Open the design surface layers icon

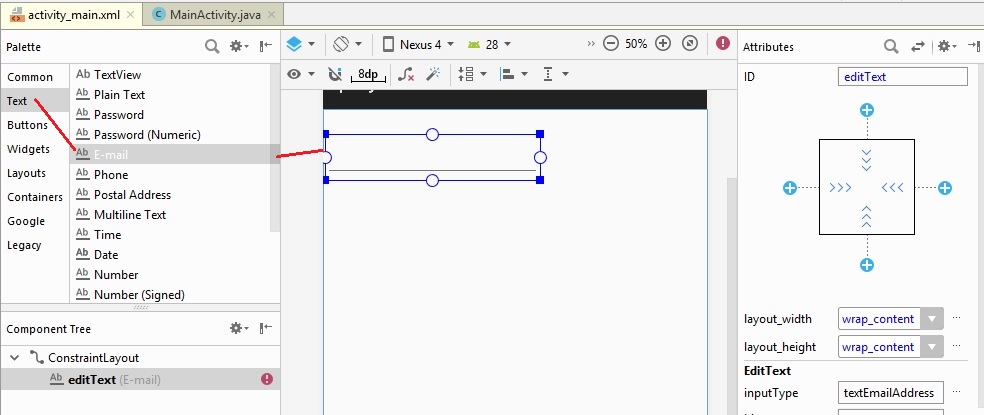click(x=294, y=44)
